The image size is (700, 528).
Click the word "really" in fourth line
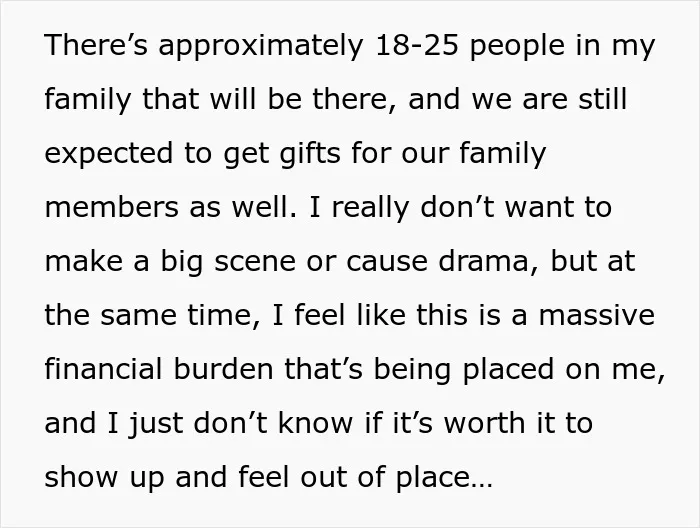(370, 209)
